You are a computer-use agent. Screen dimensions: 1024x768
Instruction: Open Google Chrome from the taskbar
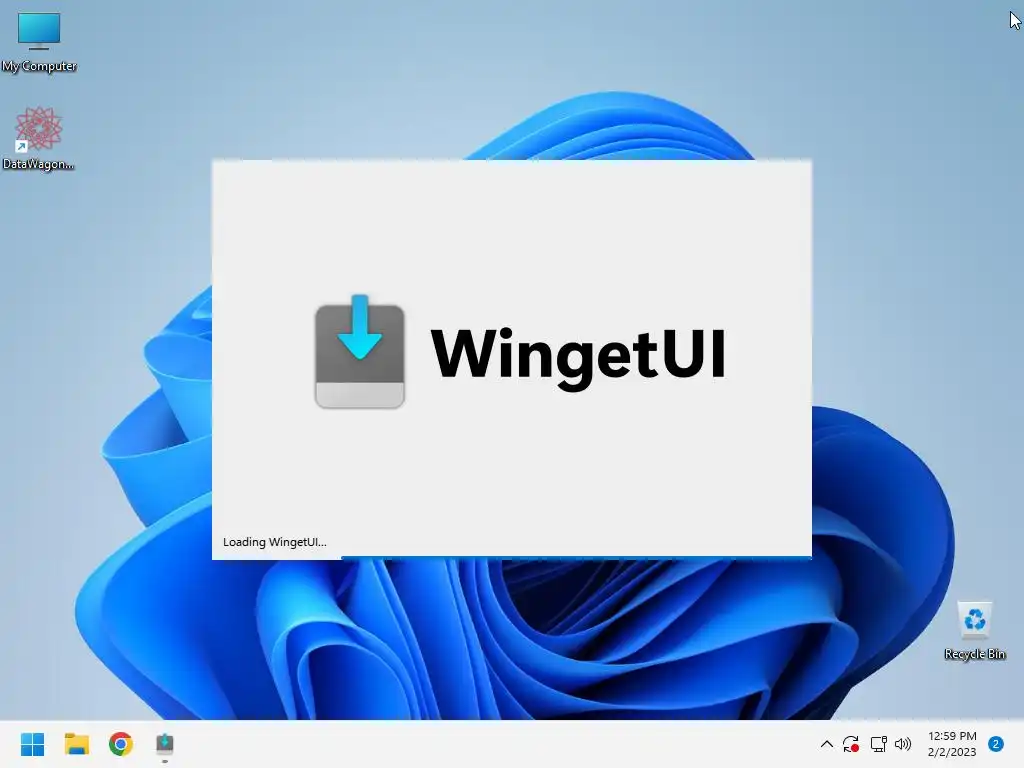click(x=121, y=744)
